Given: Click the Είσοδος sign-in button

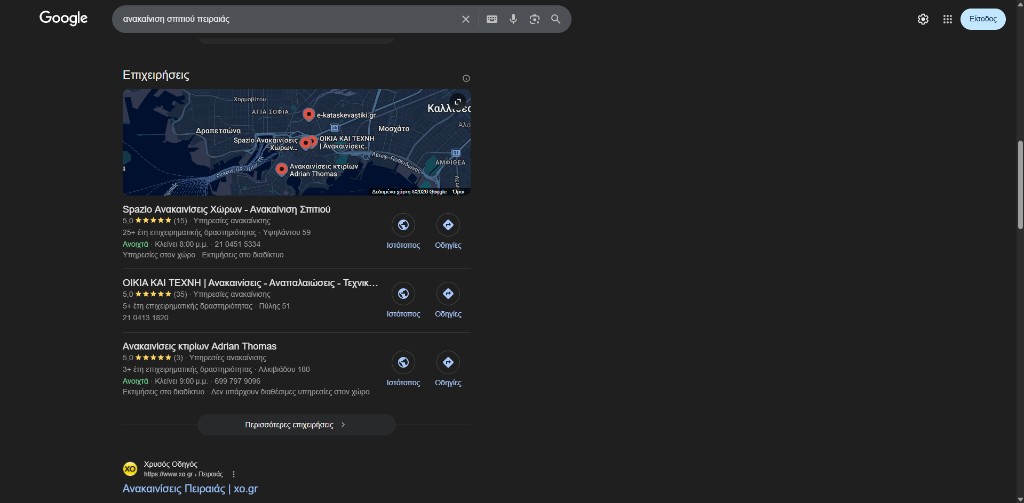Looking at the screenshot, I should coord(983,19).
